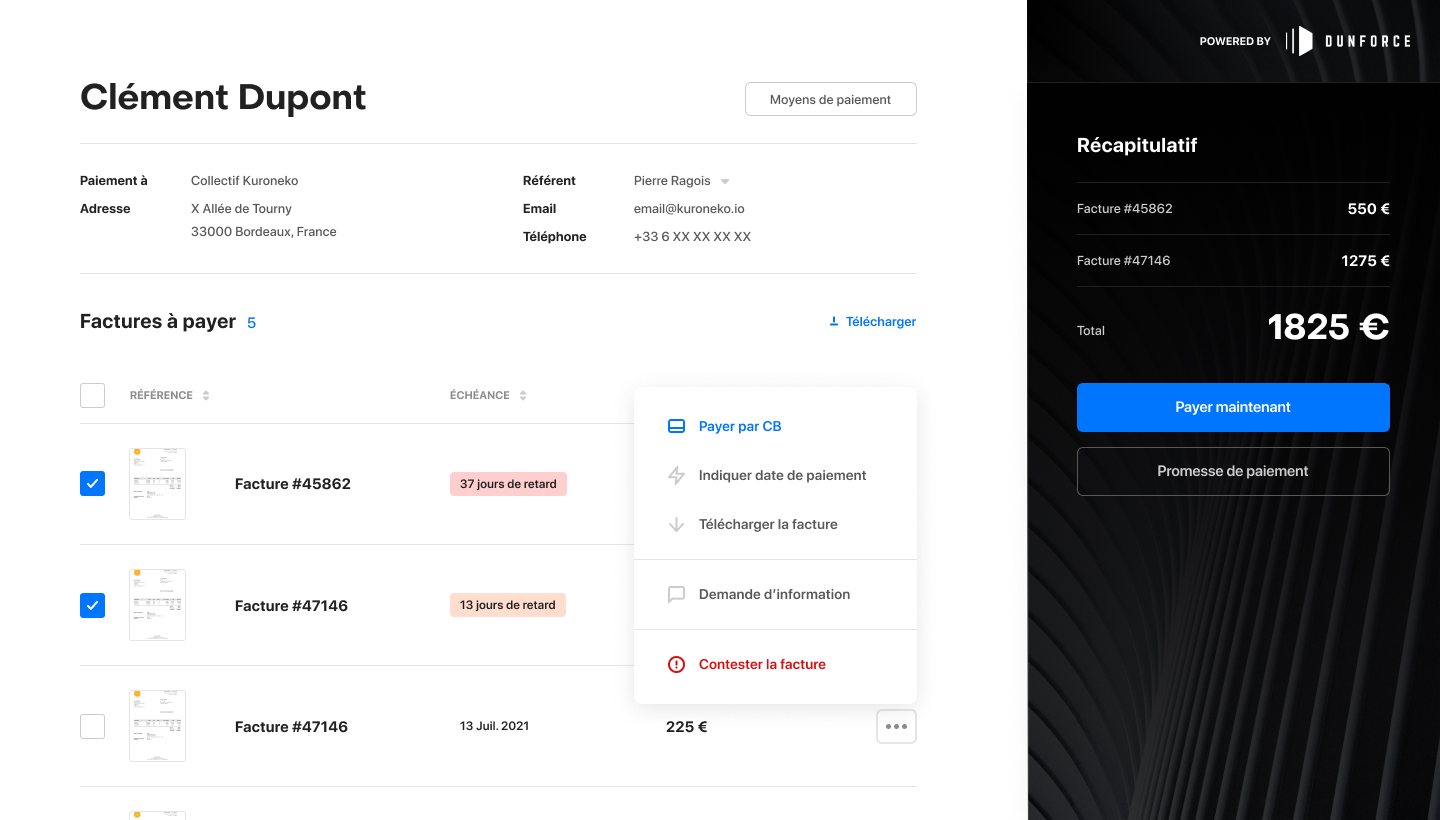
Task: Check the checkbox for the 225 € invoice
Action: (x=92, y=727)
